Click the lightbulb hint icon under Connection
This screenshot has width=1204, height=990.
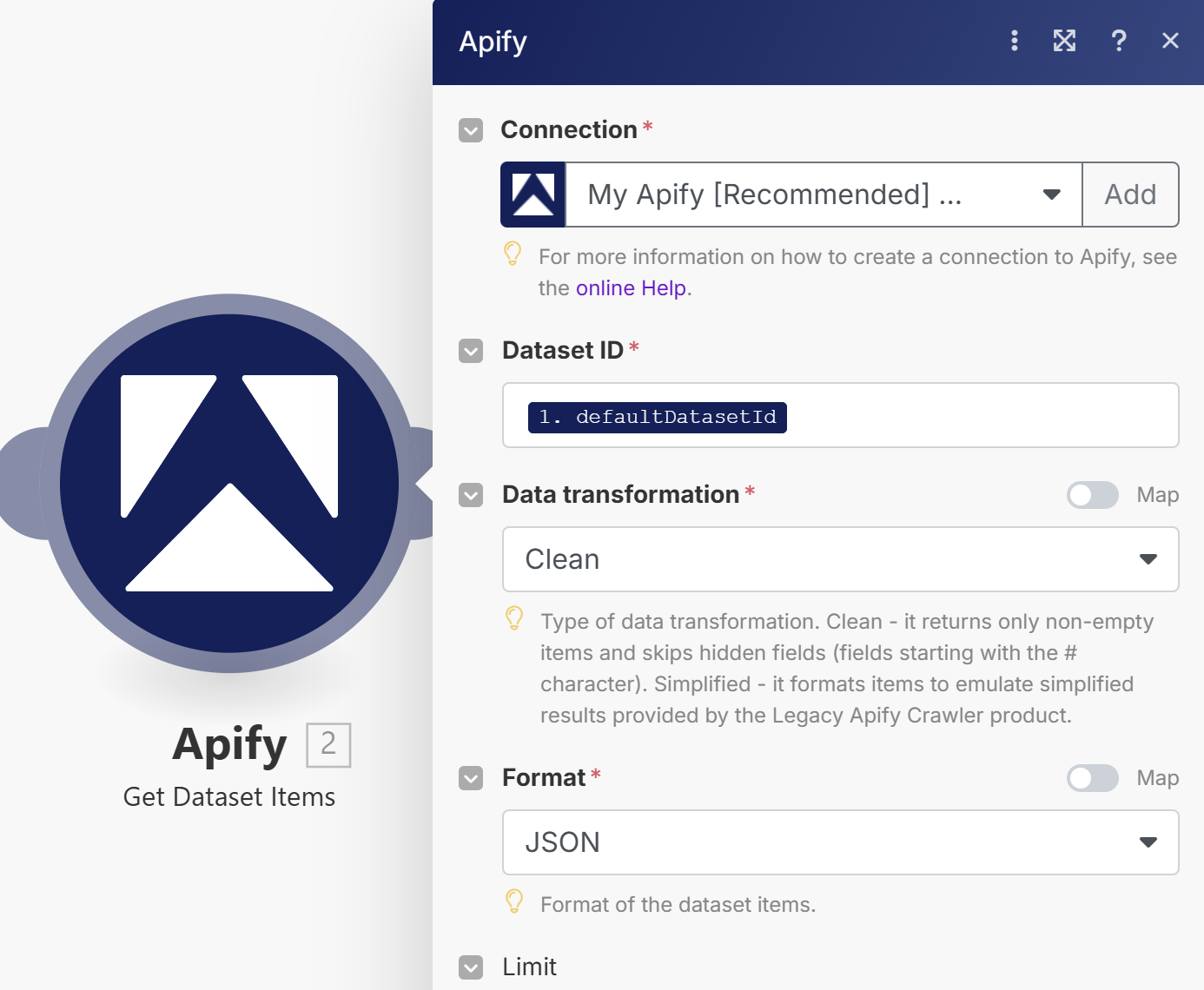pos(513,254)
